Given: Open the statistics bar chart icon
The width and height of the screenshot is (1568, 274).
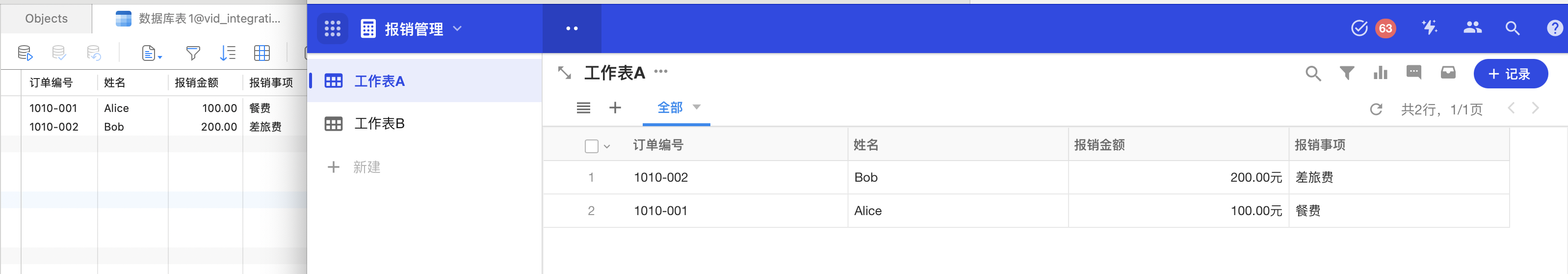Looking at the screenshot, I should 1381,74.
